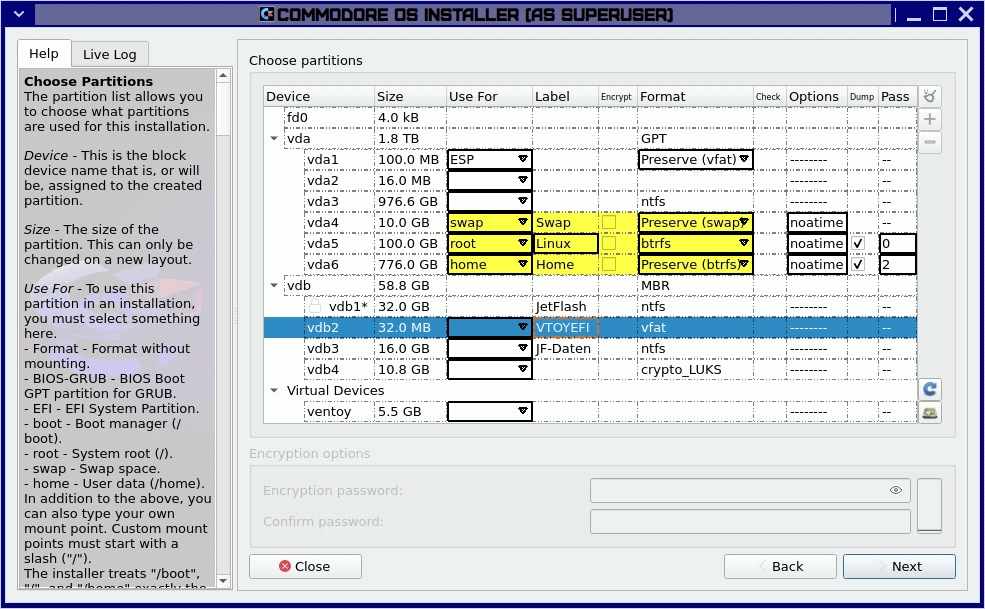Toggle Encrypt checkbox for vda4 swap

(x=609, y=222)
